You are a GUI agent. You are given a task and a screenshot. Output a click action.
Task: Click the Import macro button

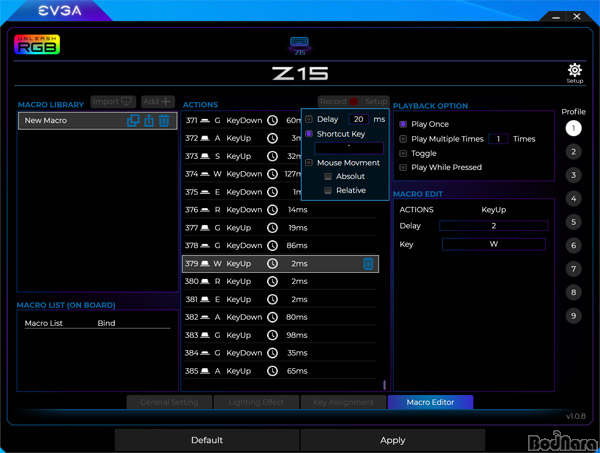(113, 101)
